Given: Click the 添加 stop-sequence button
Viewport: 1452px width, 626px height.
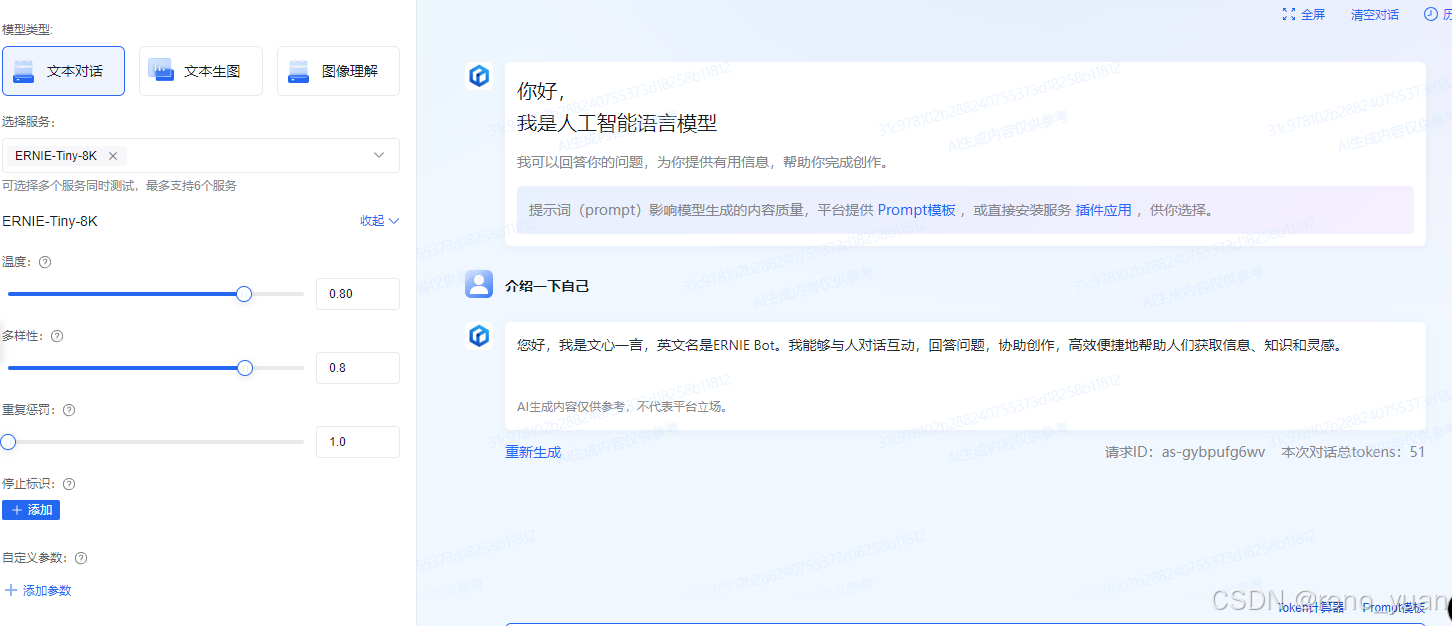Looking at the screenshot, I should pos(31,510).
